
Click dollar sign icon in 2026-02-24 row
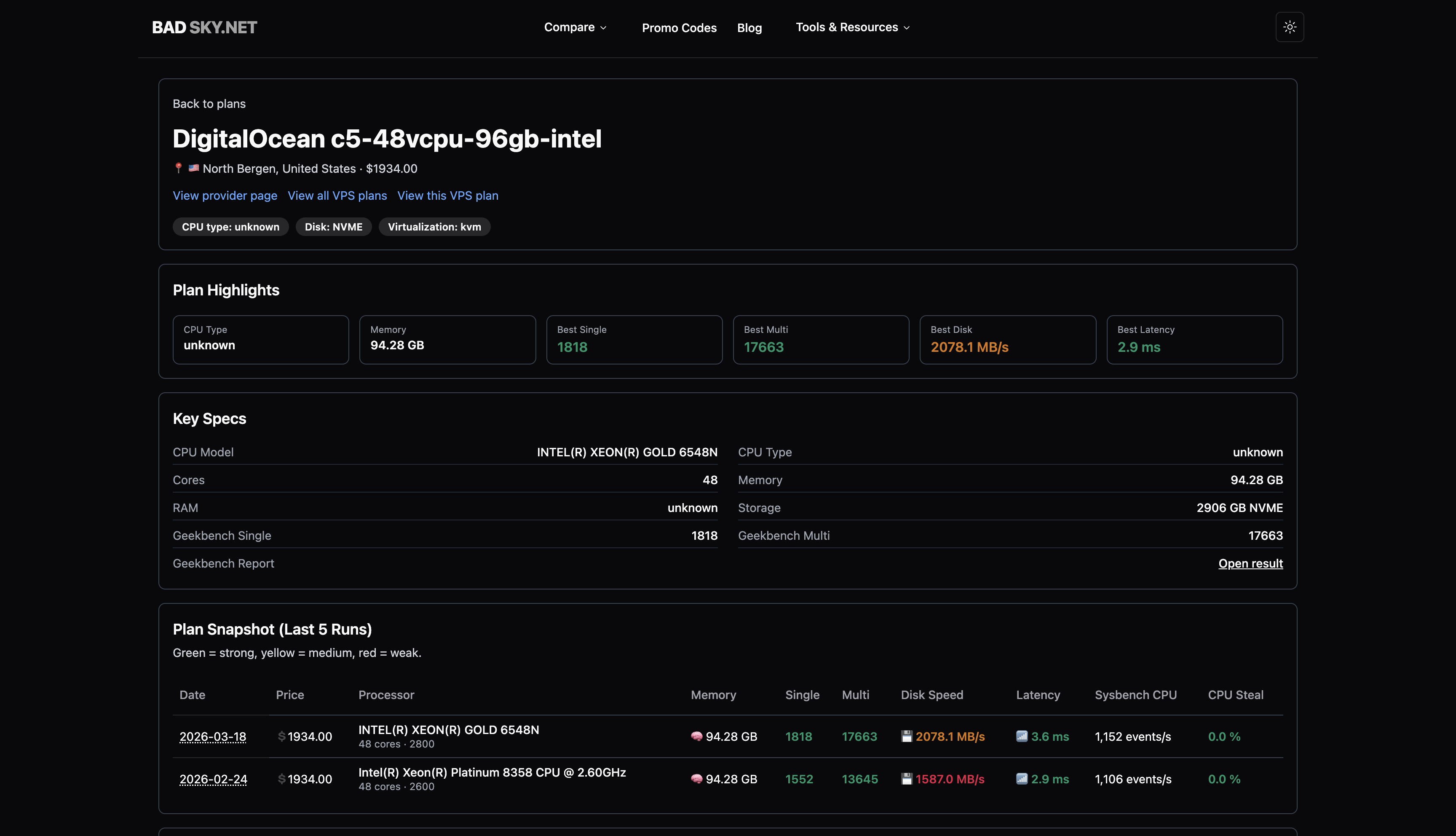[x=281, y=779]
